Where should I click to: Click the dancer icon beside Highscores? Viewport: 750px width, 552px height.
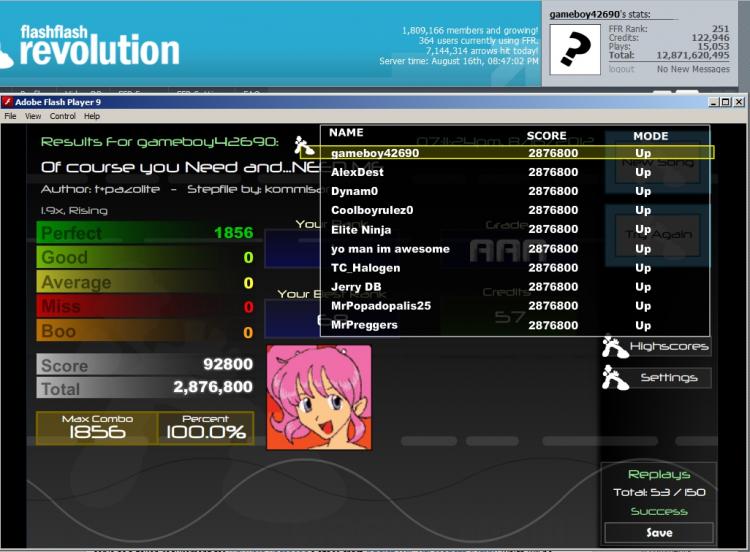615,347
